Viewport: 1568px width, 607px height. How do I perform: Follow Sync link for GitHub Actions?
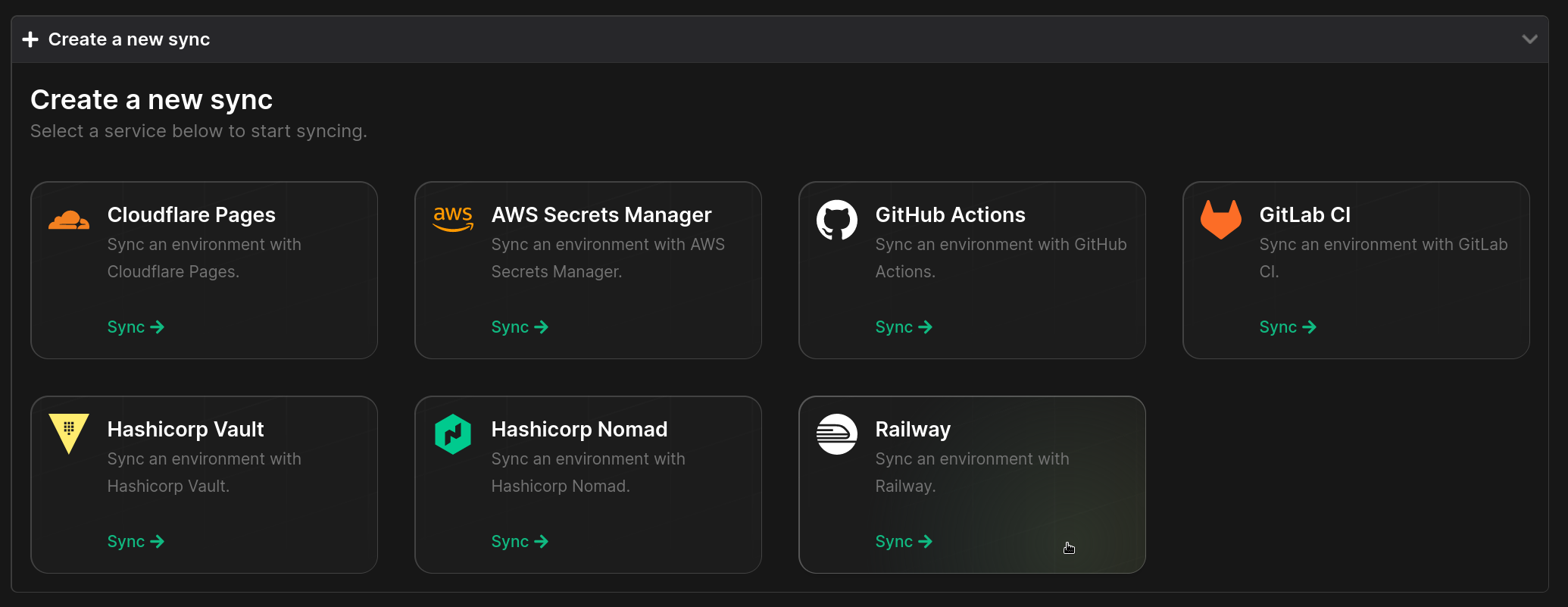[904, 327]
